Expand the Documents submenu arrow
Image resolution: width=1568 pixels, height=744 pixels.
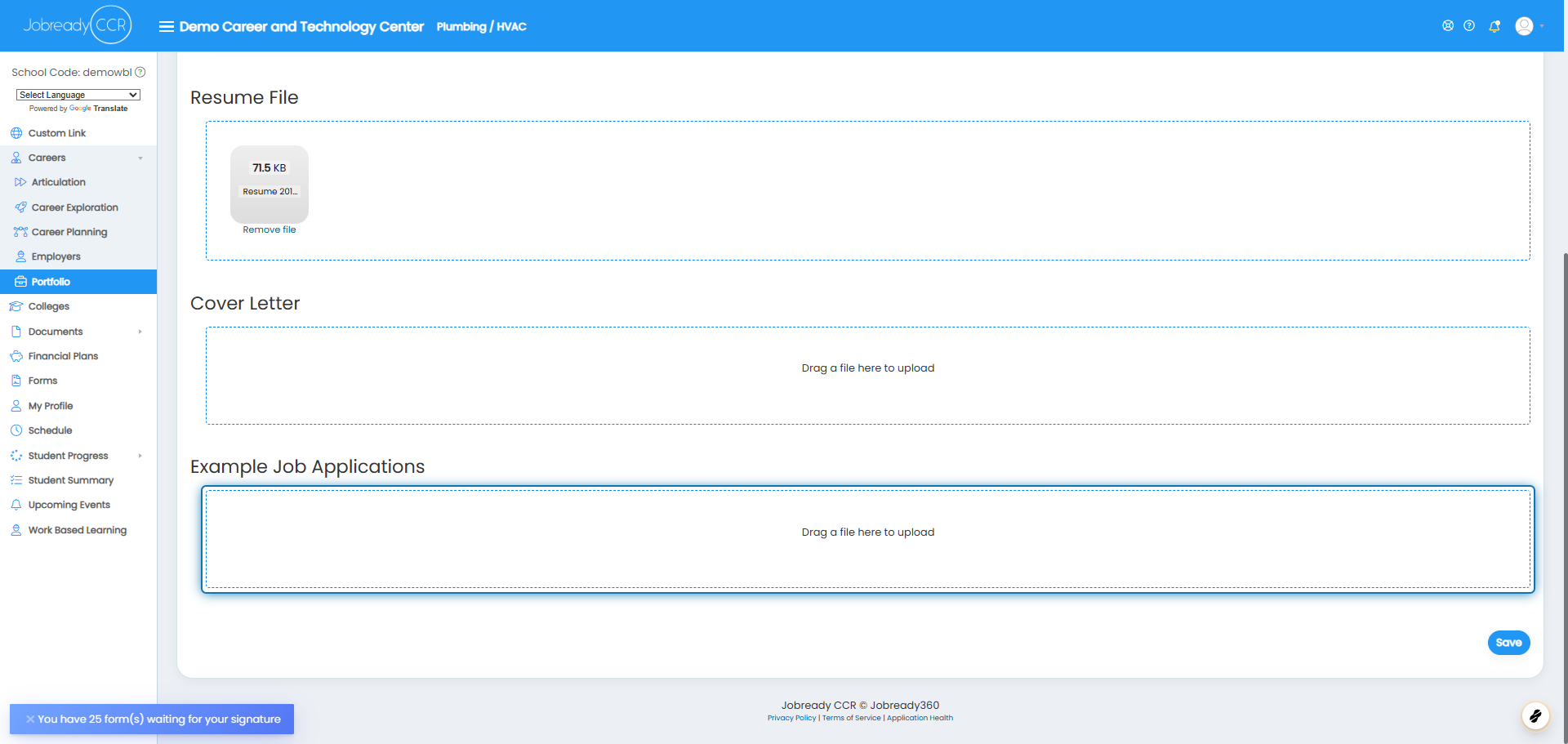coord(140,332)
